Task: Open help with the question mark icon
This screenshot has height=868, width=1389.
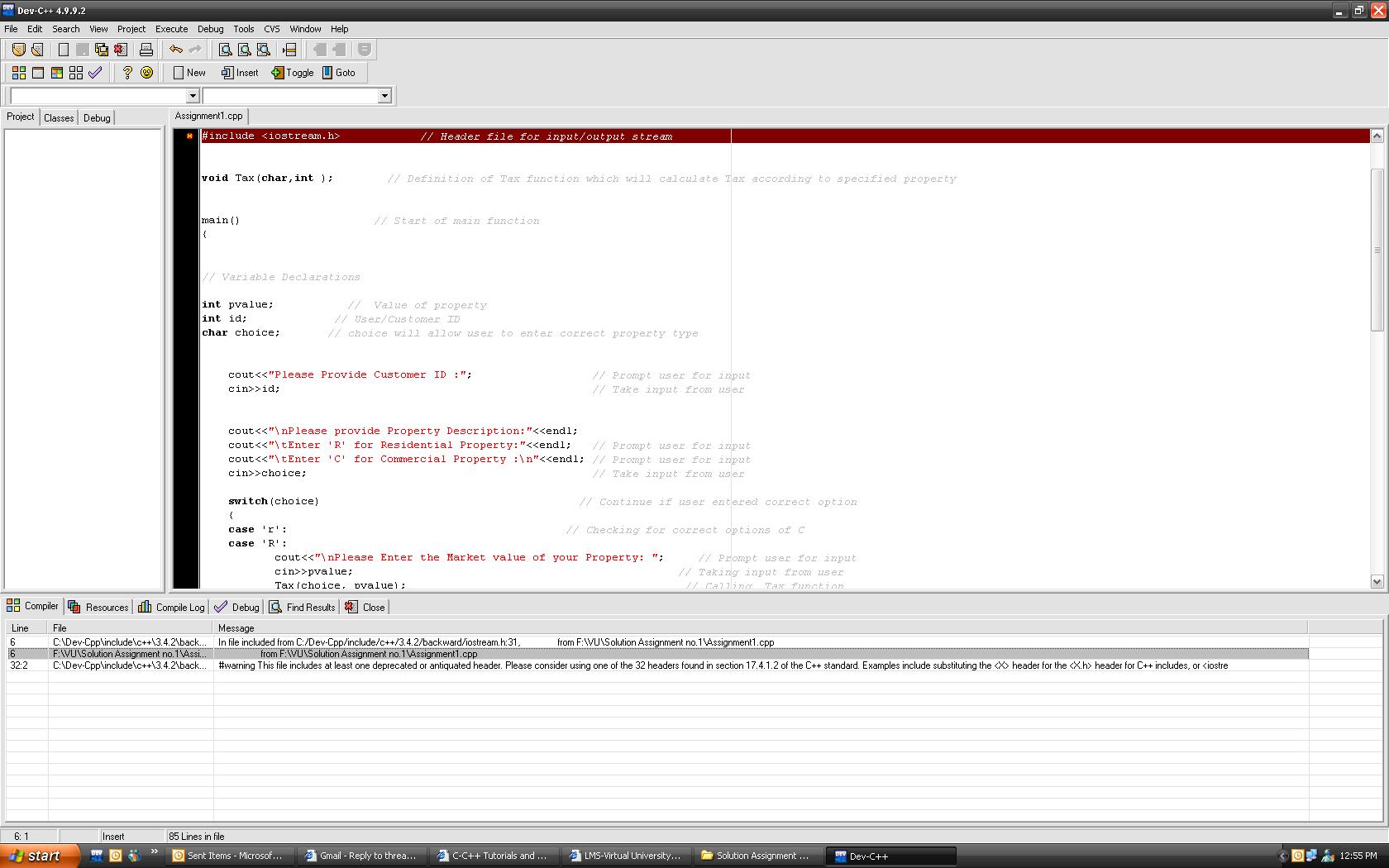Action: pyautogui.click(x=127, y=73)
